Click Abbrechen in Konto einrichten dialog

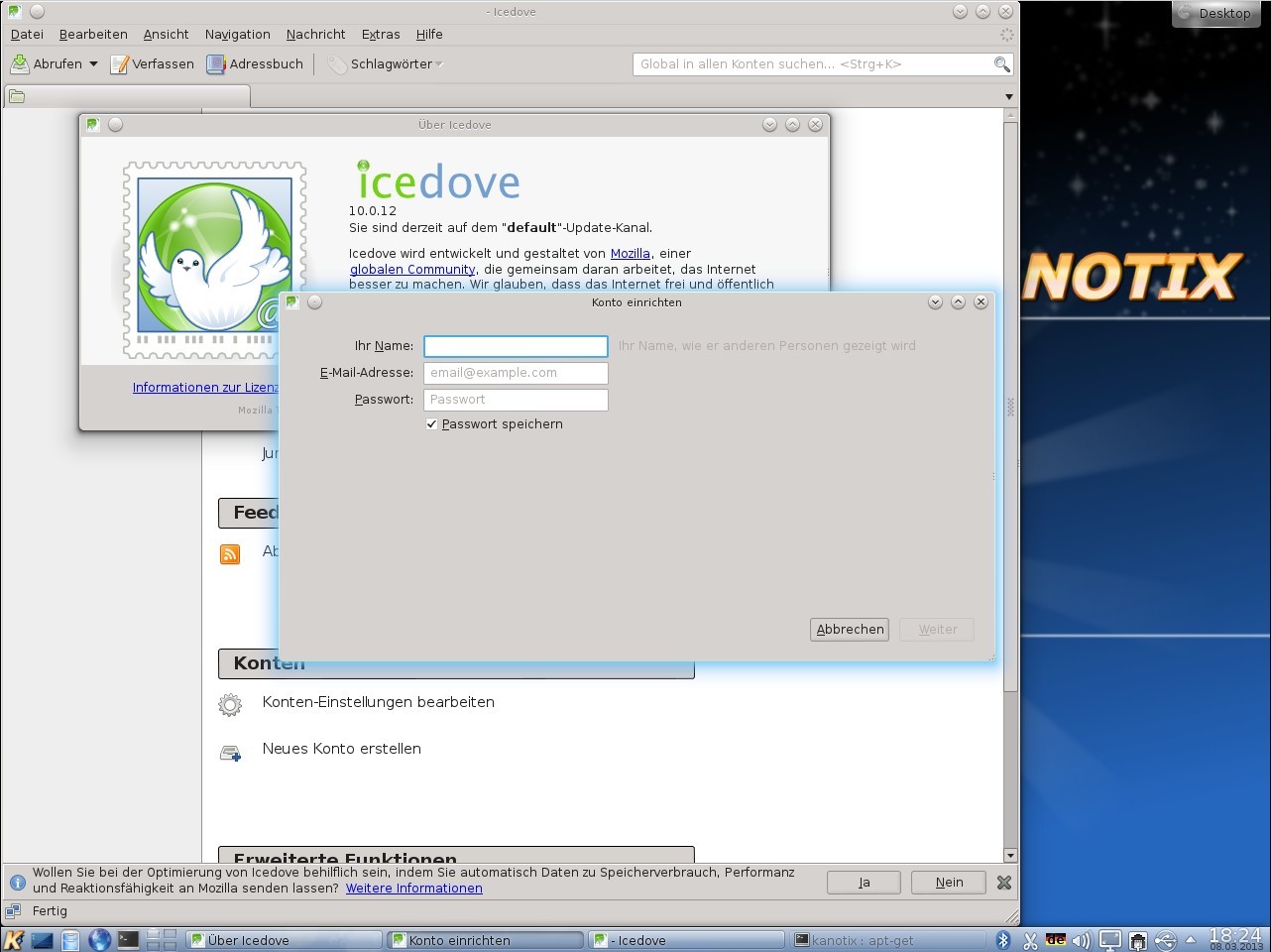click(850, 630)
